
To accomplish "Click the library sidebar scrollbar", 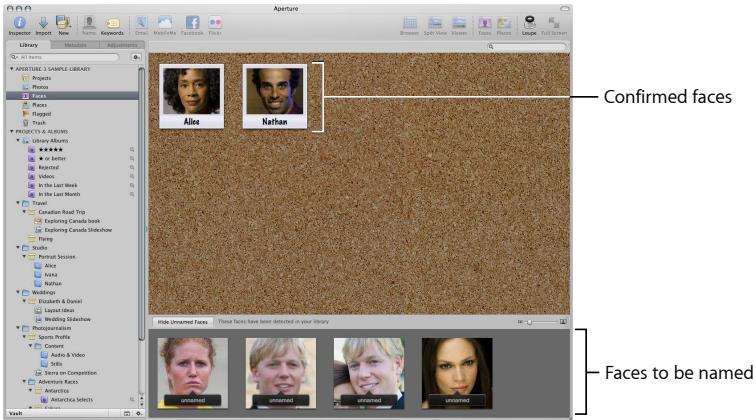I will 141,203.
